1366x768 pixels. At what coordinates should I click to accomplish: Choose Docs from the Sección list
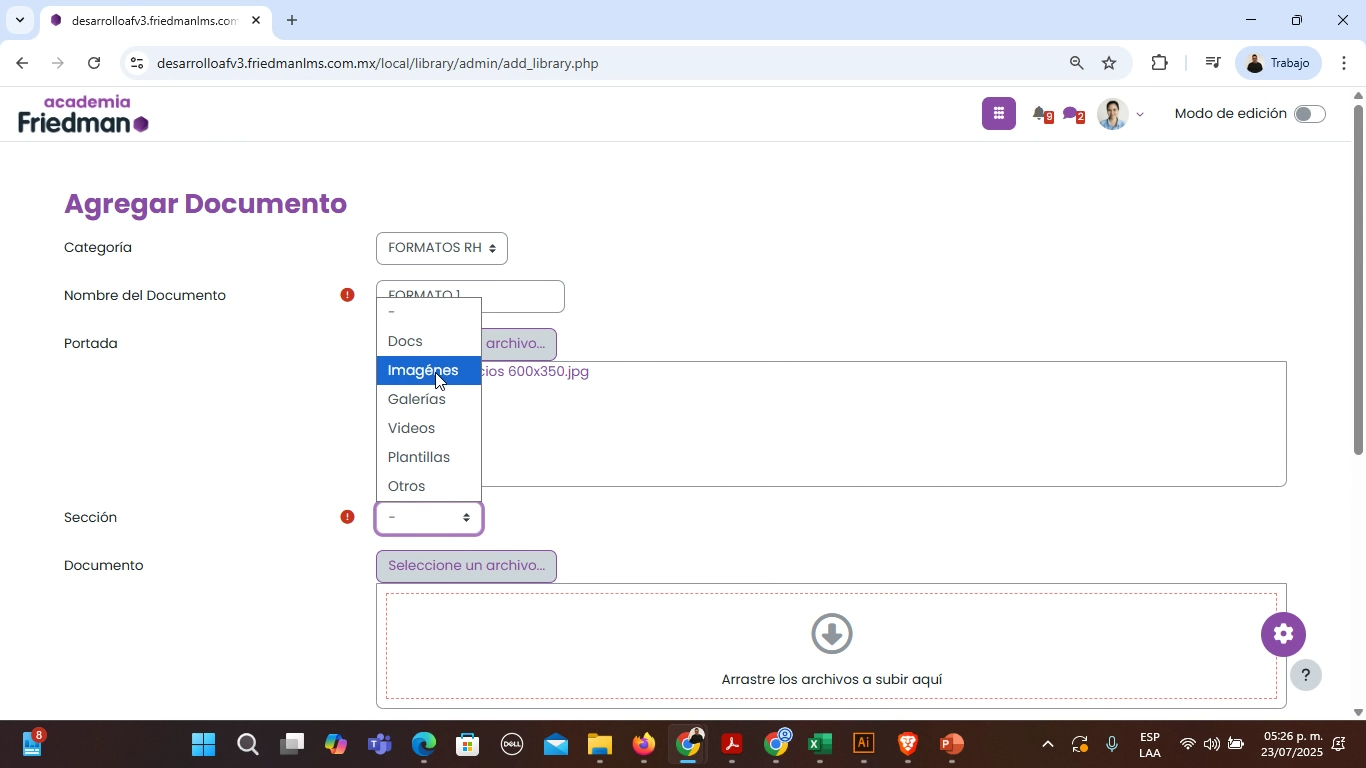coord(429,341)
